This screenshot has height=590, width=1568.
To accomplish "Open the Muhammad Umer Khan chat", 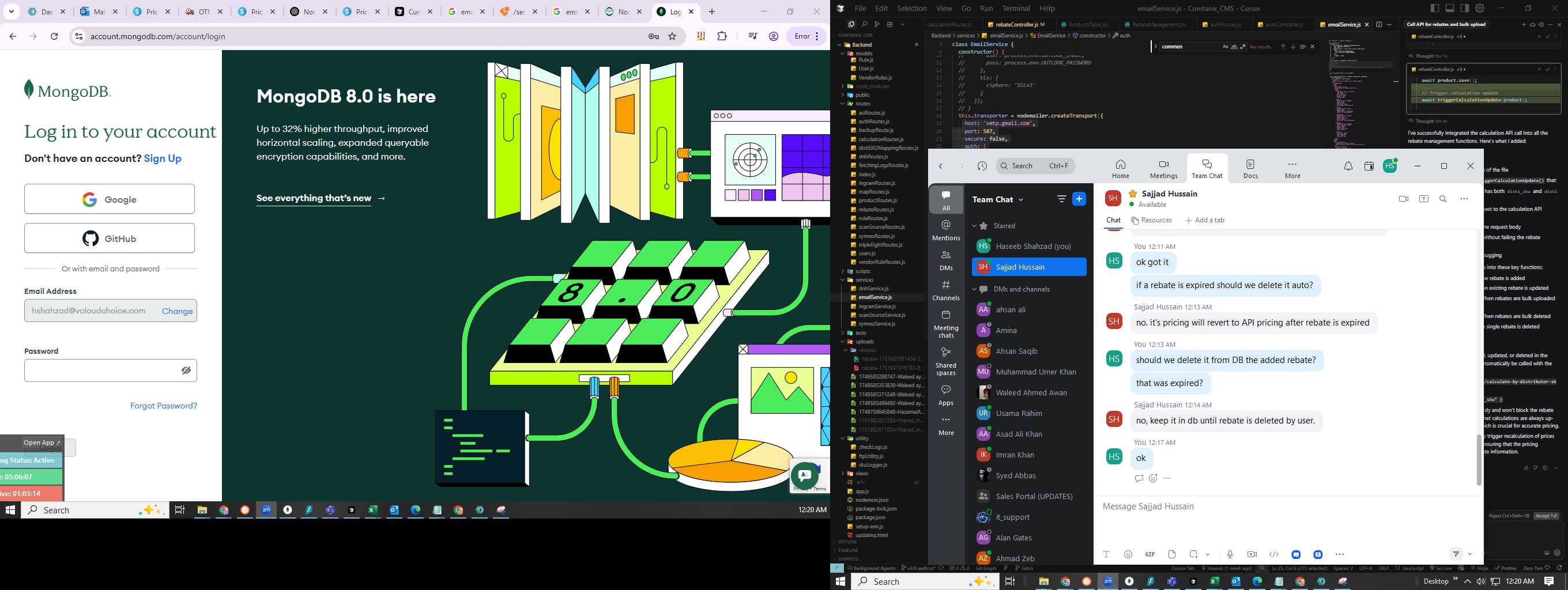I will (x=1028, y=372).
